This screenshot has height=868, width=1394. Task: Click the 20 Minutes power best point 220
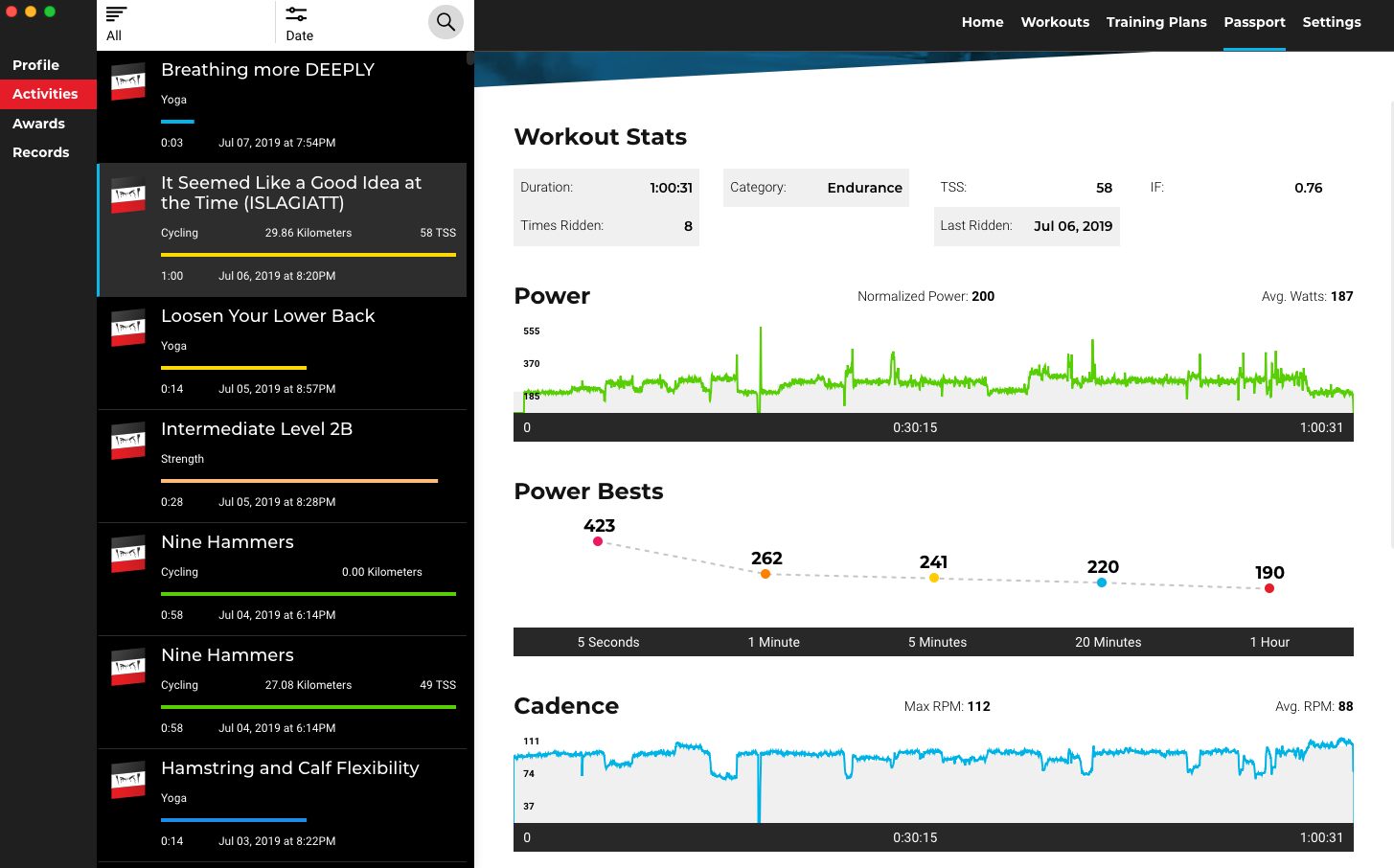[1102, 582]
